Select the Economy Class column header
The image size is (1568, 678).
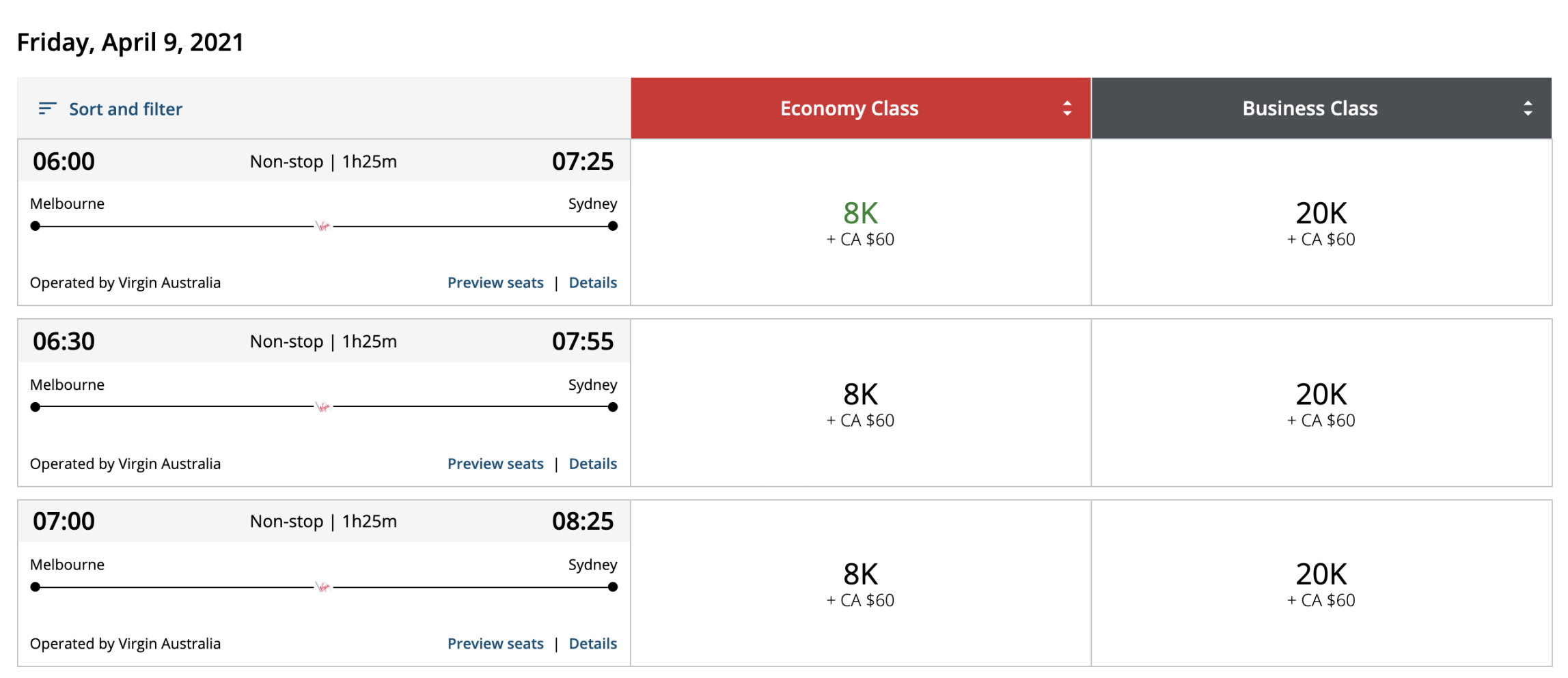tap(849, 109)
